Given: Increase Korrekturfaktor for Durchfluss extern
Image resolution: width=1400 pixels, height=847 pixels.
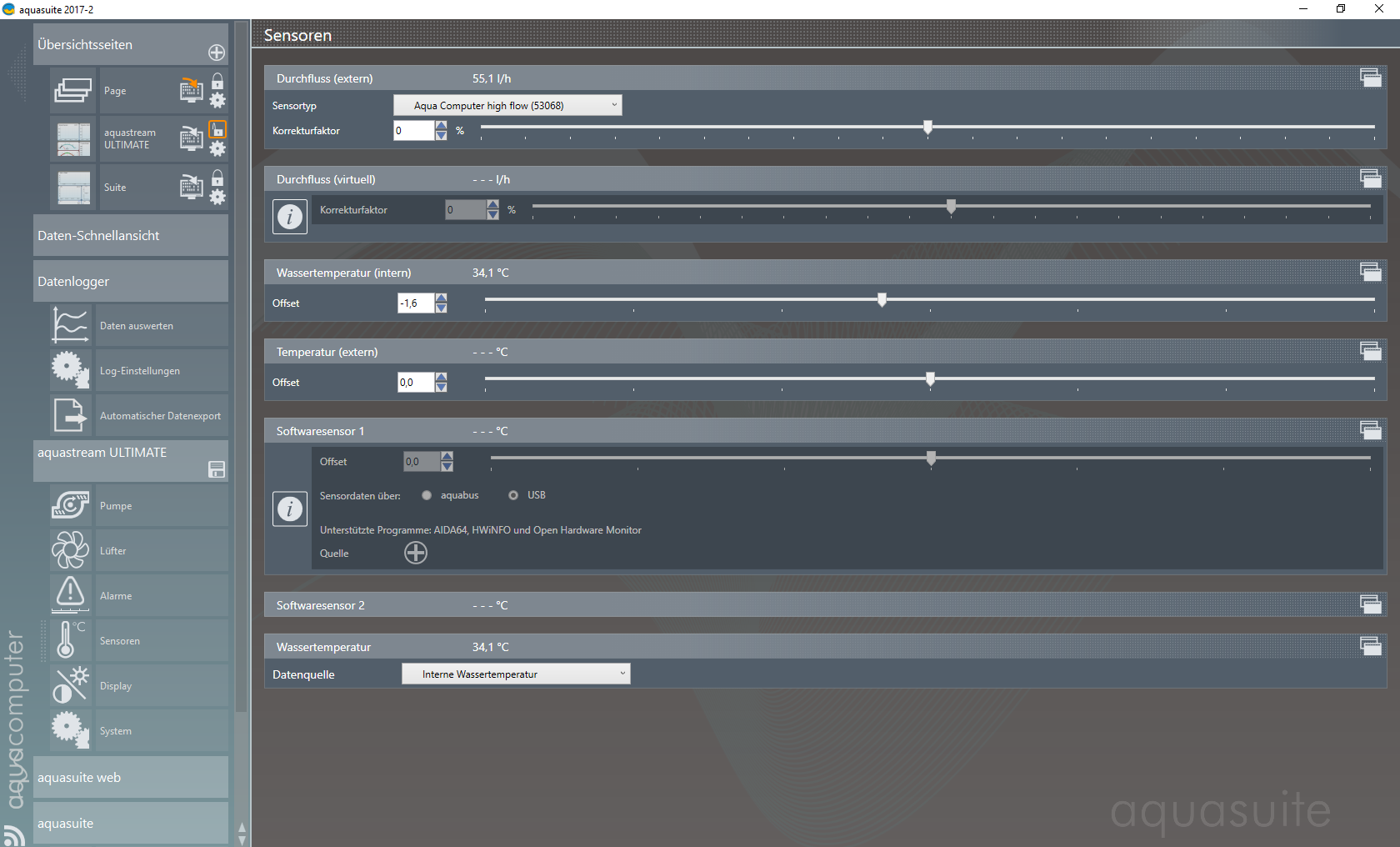Looking at the screenshot, I should [x=442, y=125].
